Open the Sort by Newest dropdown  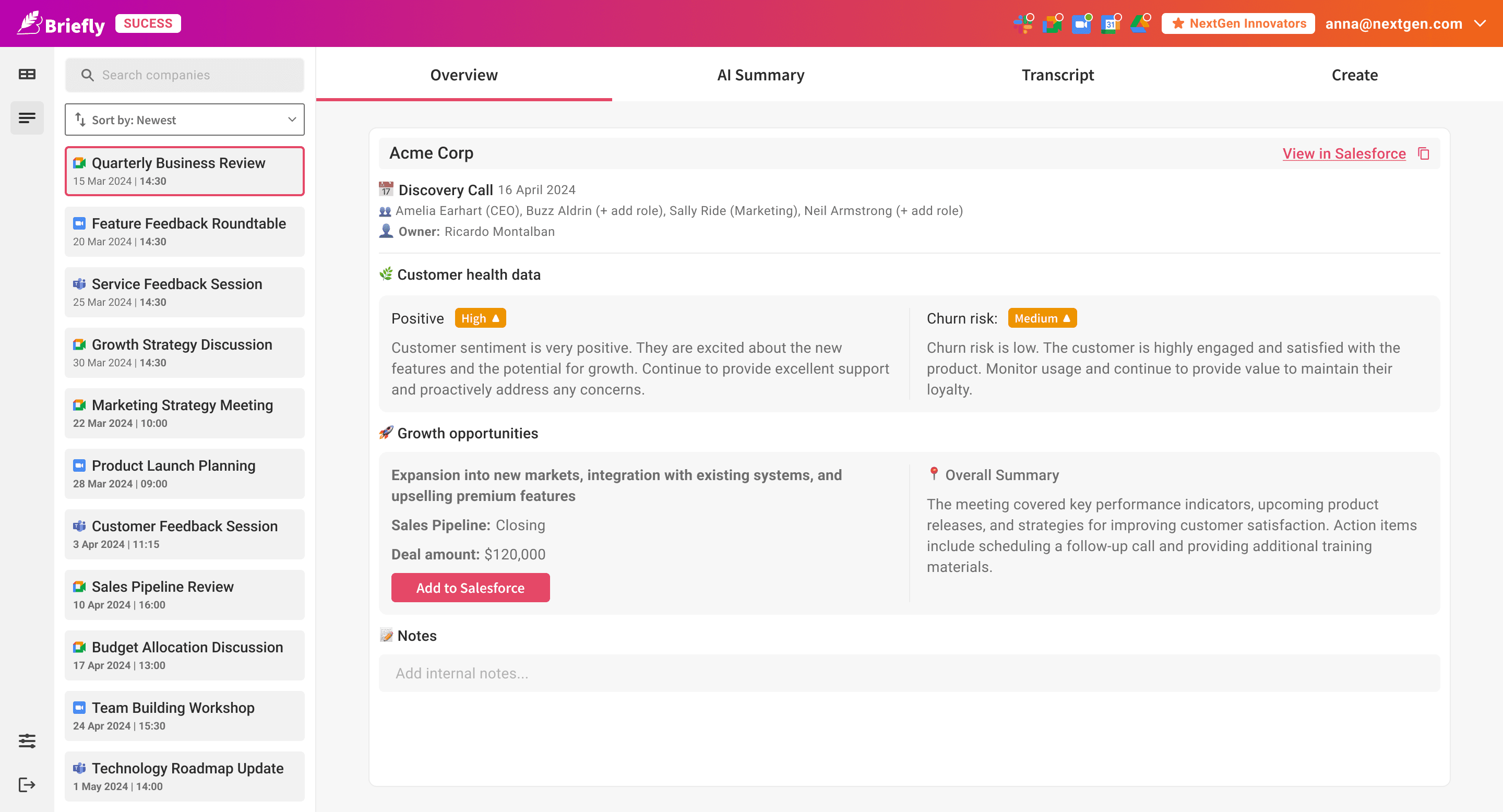[x=184, y=120]
